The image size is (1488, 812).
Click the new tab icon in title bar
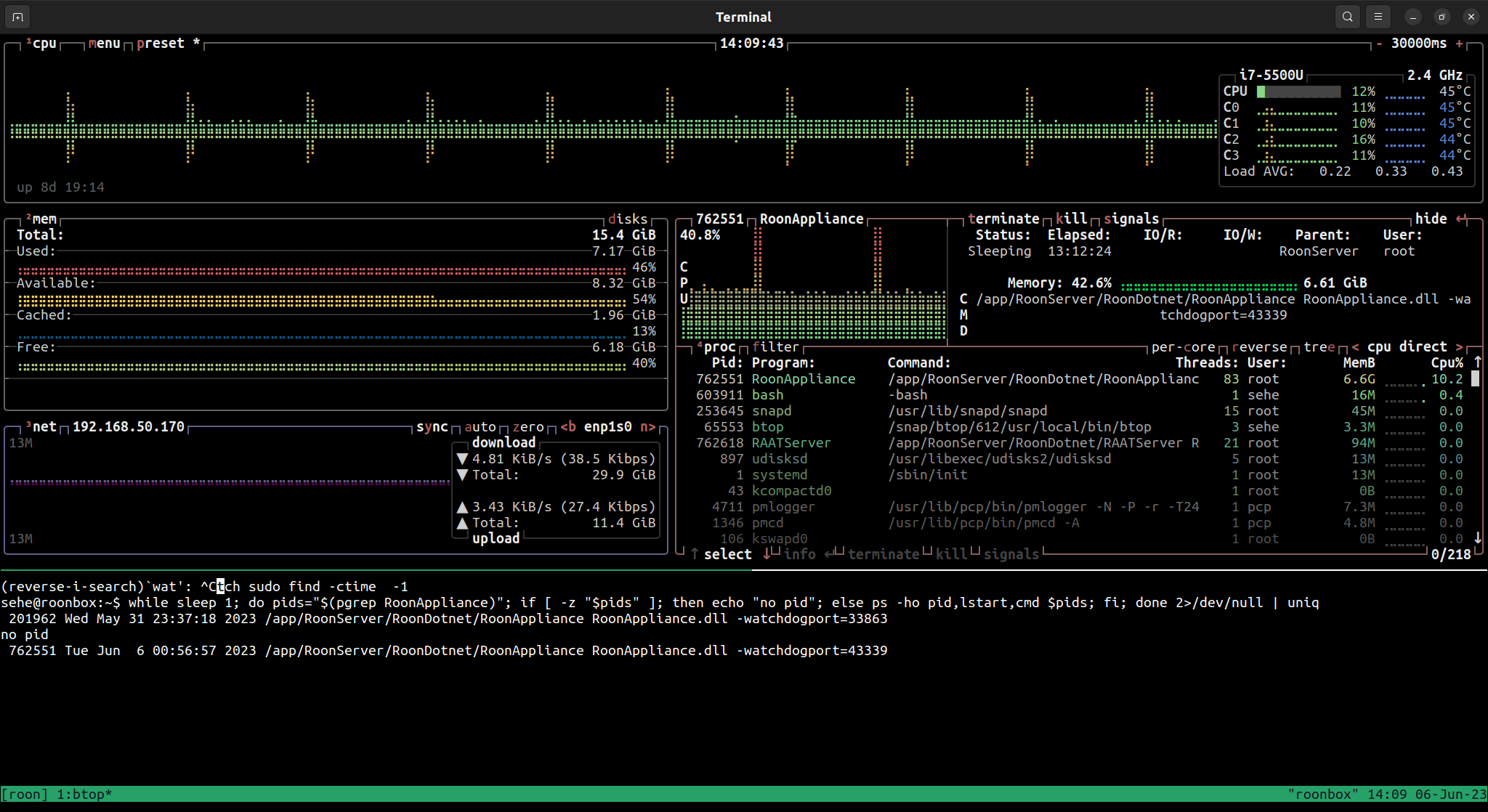(17, 17)
